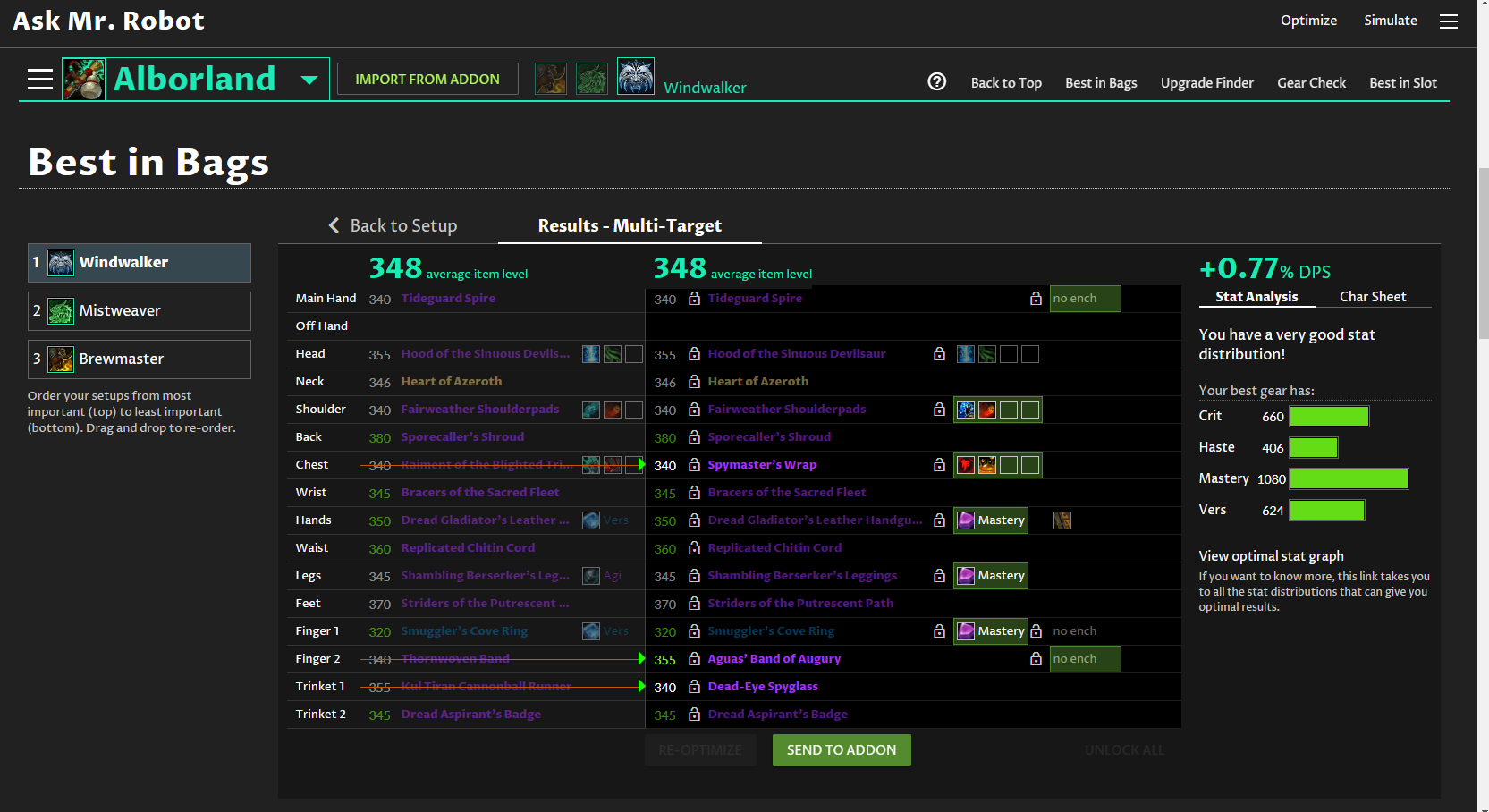
Task: Select the Brewmaster spec icon in the header
Action: [x=551, y=79]
